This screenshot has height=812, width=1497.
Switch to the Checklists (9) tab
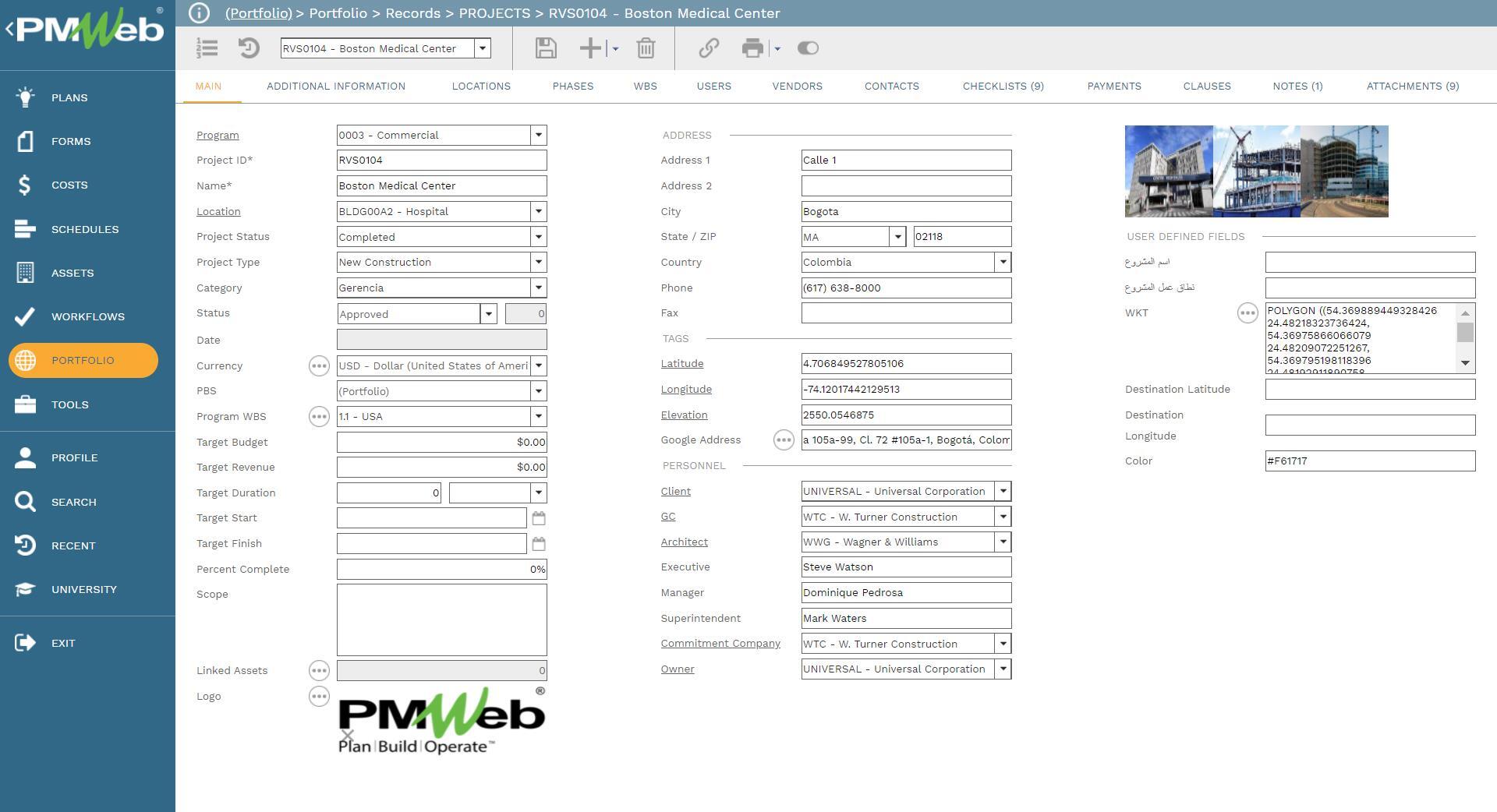[x=1003, y=86]
